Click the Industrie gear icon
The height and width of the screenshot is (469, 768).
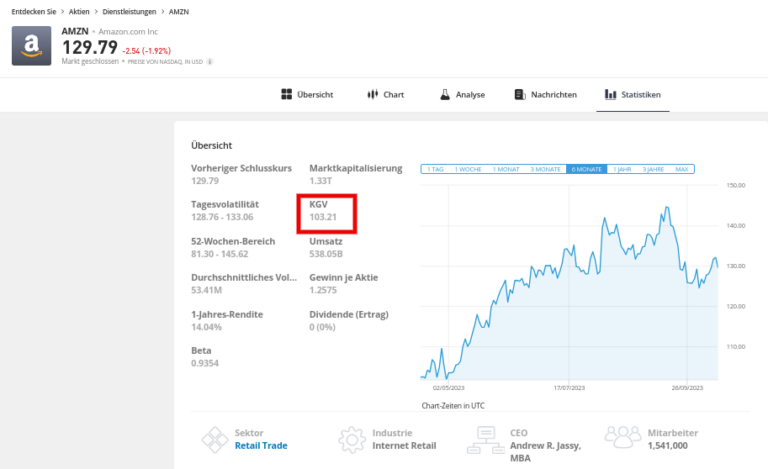click(x=352, y=440)
